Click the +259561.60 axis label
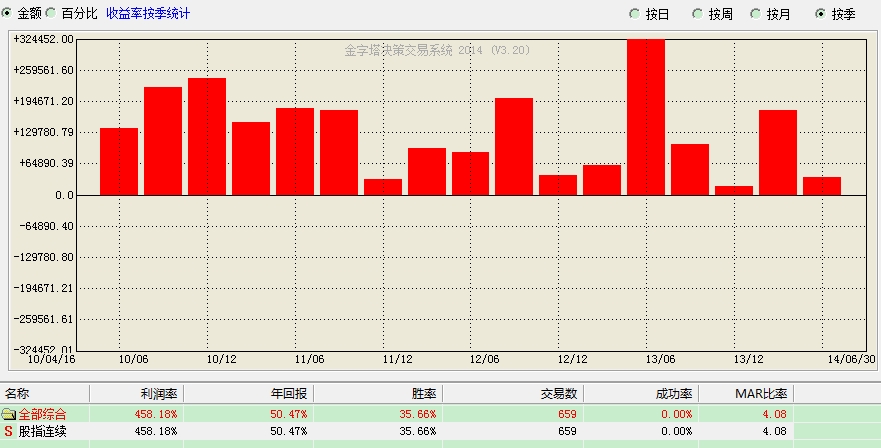Viewport: 881px width, 448px height. click(x=44, y=70)
